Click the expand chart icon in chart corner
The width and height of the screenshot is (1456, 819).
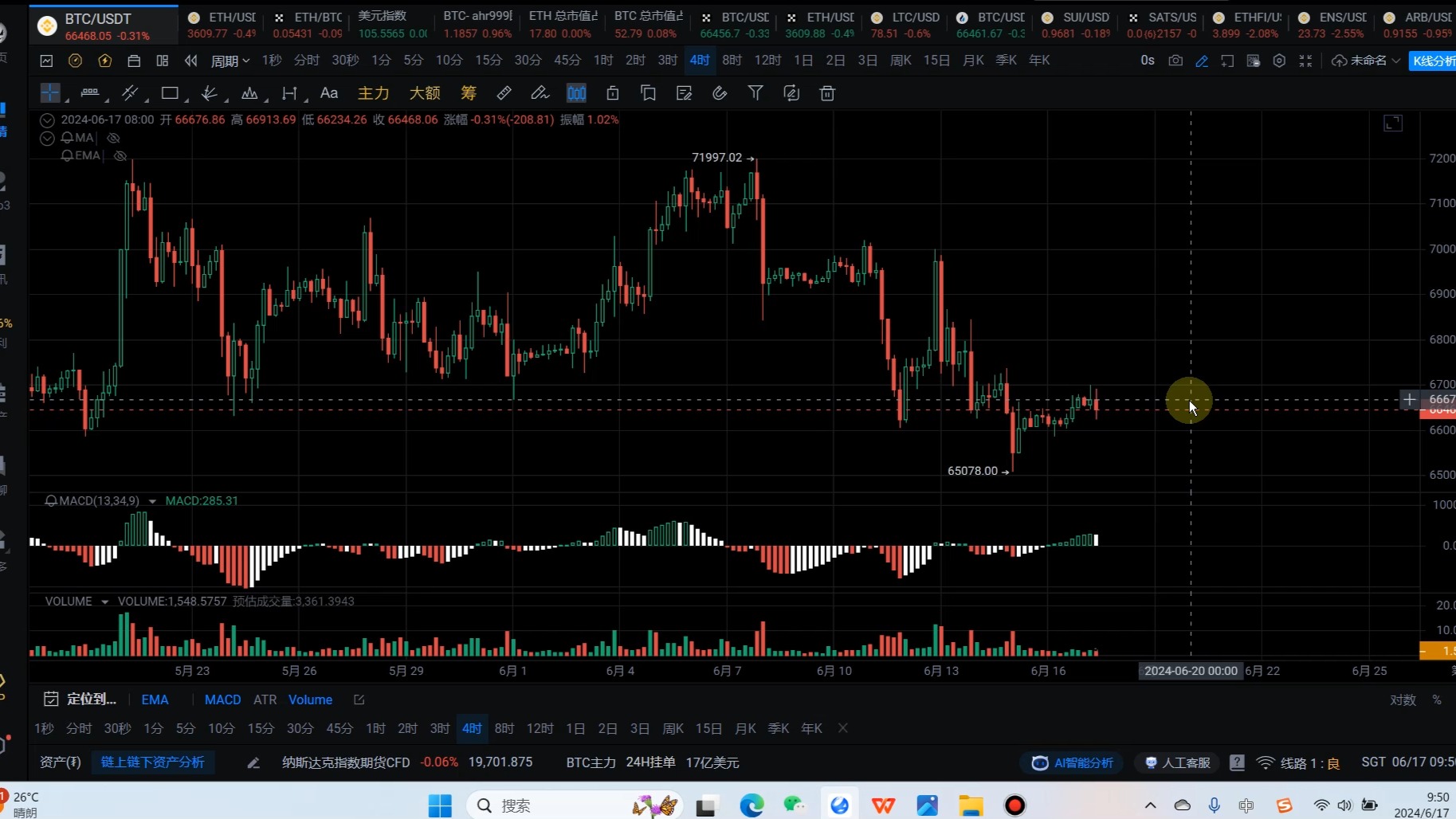pyautogui.click(x=1392, y=123)
